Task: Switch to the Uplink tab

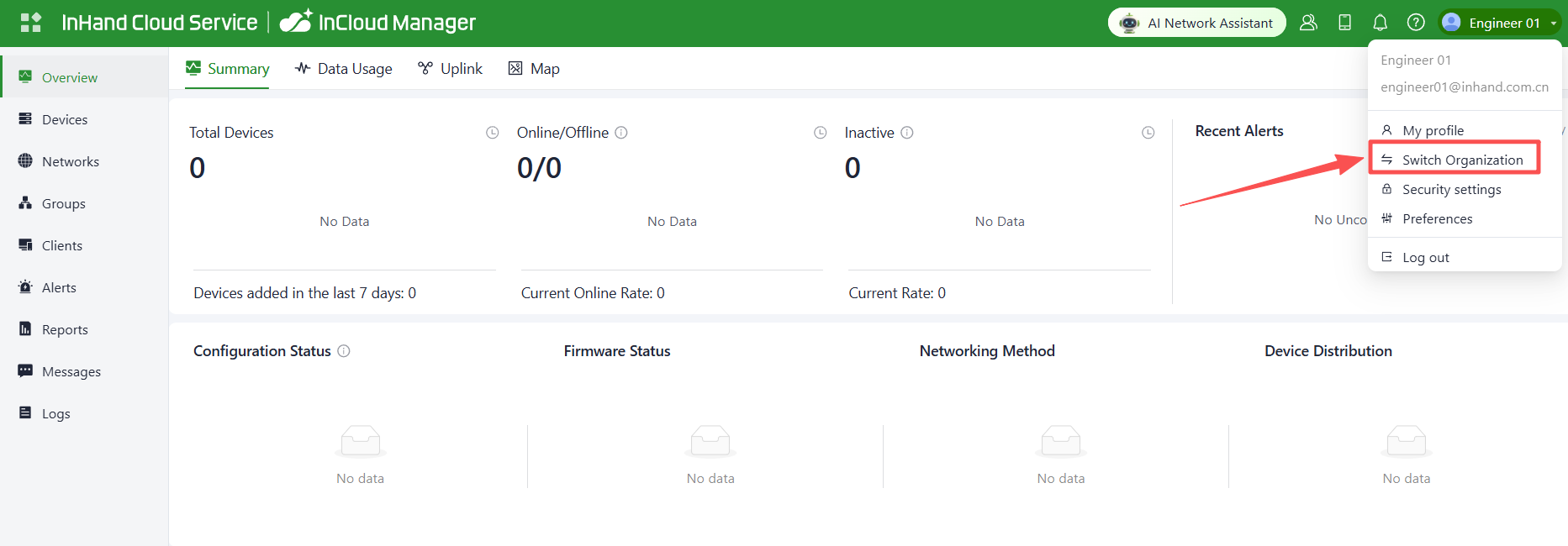Action: [x=451, y=69]
